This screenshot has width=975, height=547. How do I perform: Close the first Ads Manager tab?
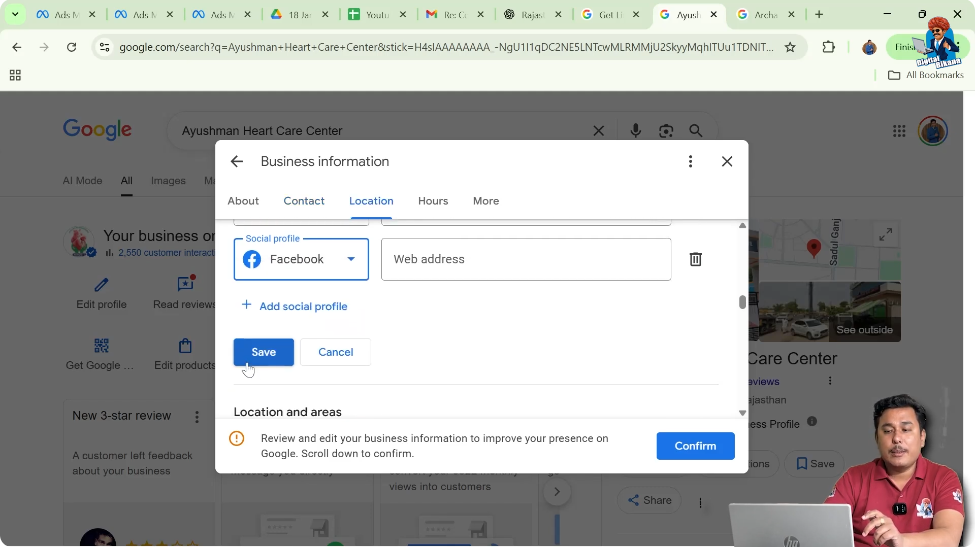(92, 14)
